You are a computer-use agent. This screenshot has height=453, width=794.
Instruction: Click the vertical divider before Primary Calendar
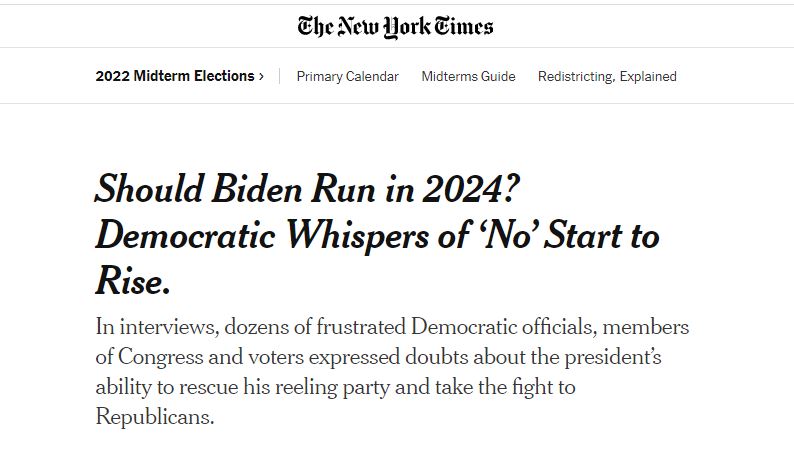(x=280, y=76)
